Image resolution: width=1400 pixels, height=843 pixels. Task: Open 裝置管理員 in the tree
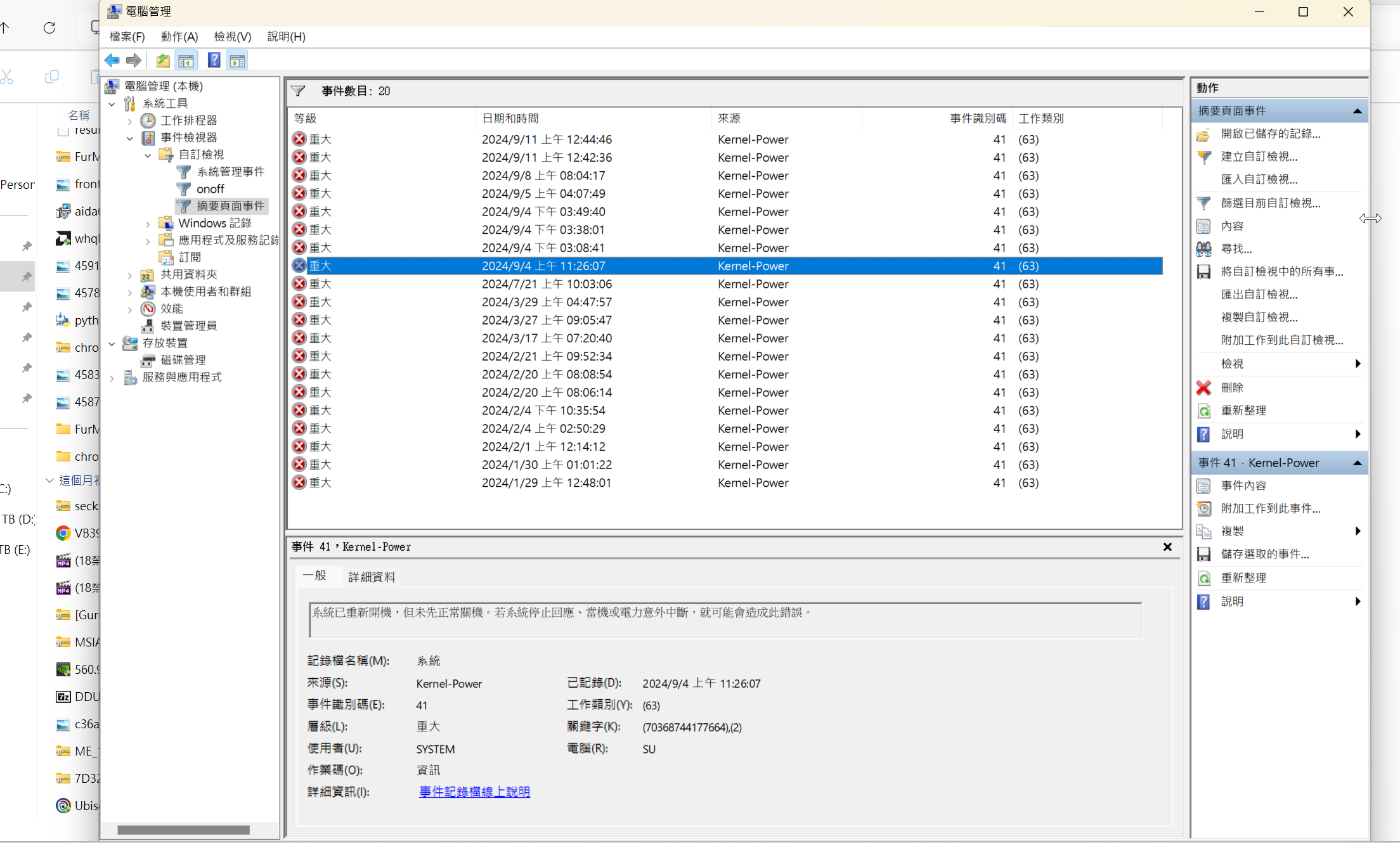188,326
